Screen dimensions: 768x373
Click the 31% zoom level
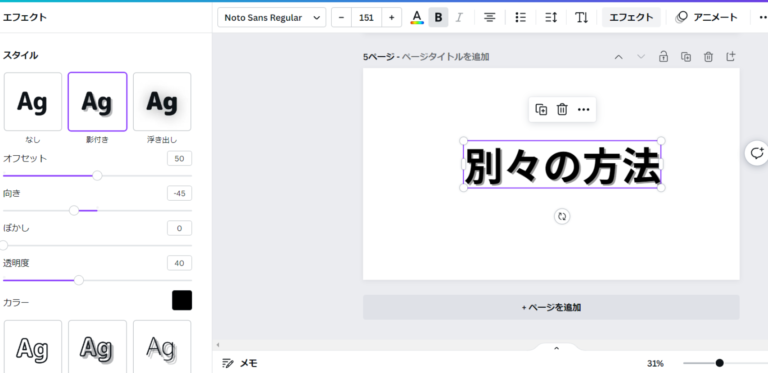click(655, 363)
